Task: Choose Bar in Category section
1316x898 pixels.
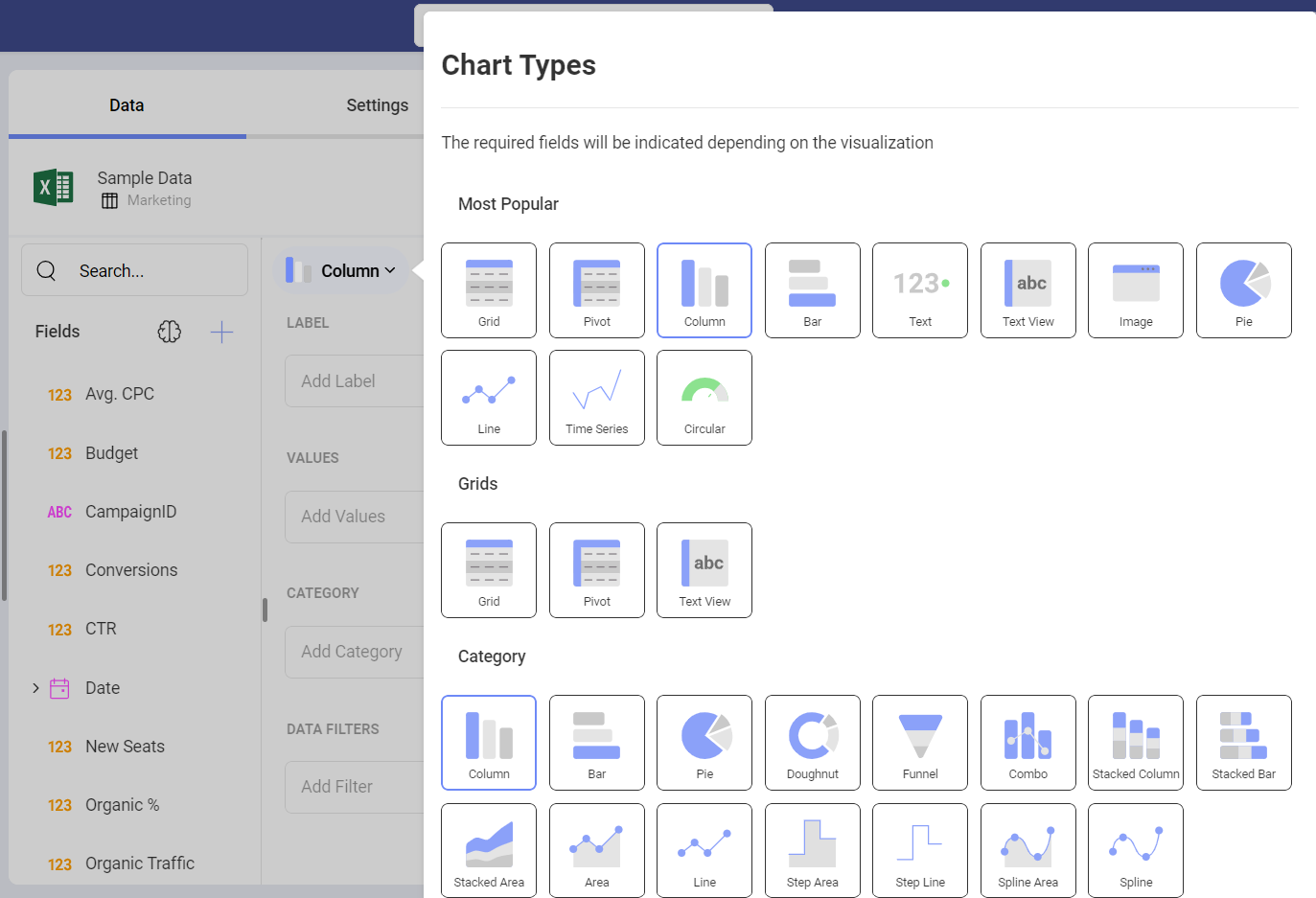Action: coord(597,743)
